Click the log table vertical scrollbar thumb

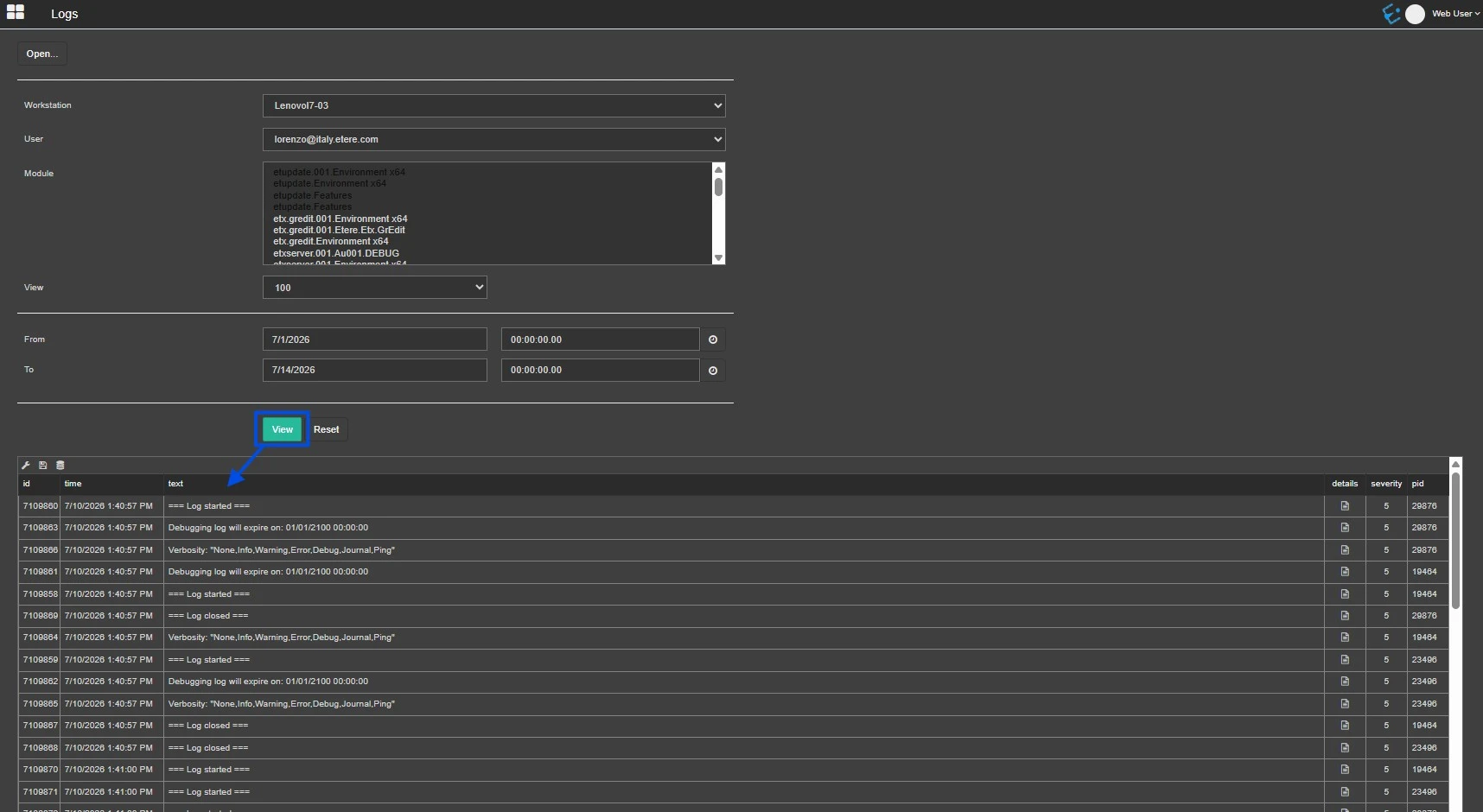(1455, 540)
